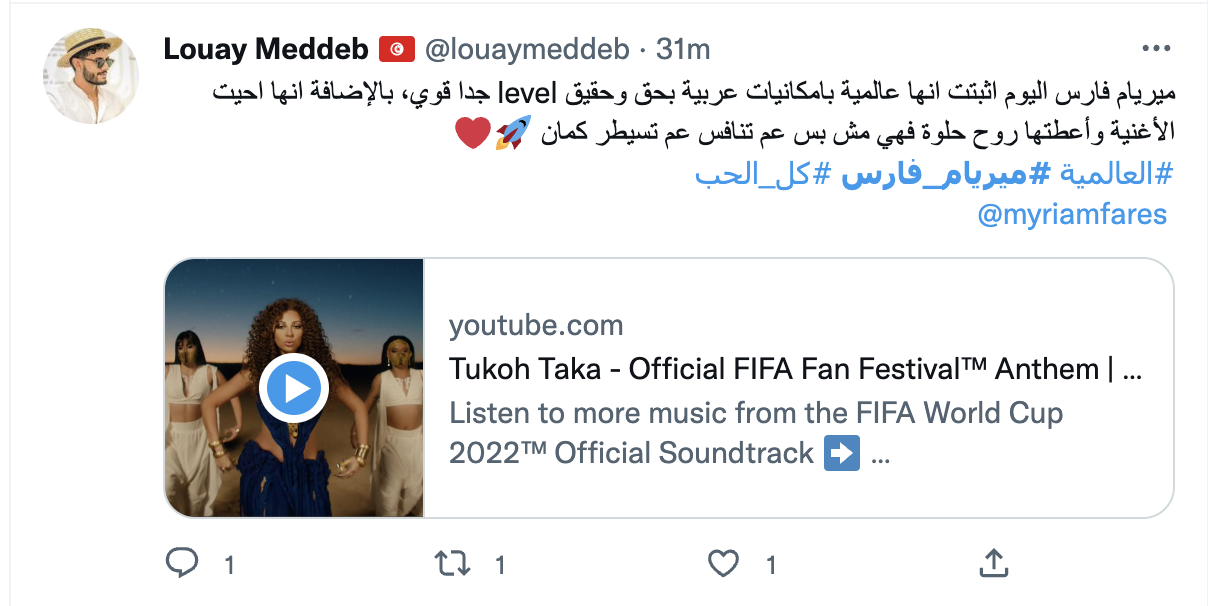Image resolution: width=1208 pixels, height=606 pixels.
Task: Open the share tweet icon
Action: point(993,564)
